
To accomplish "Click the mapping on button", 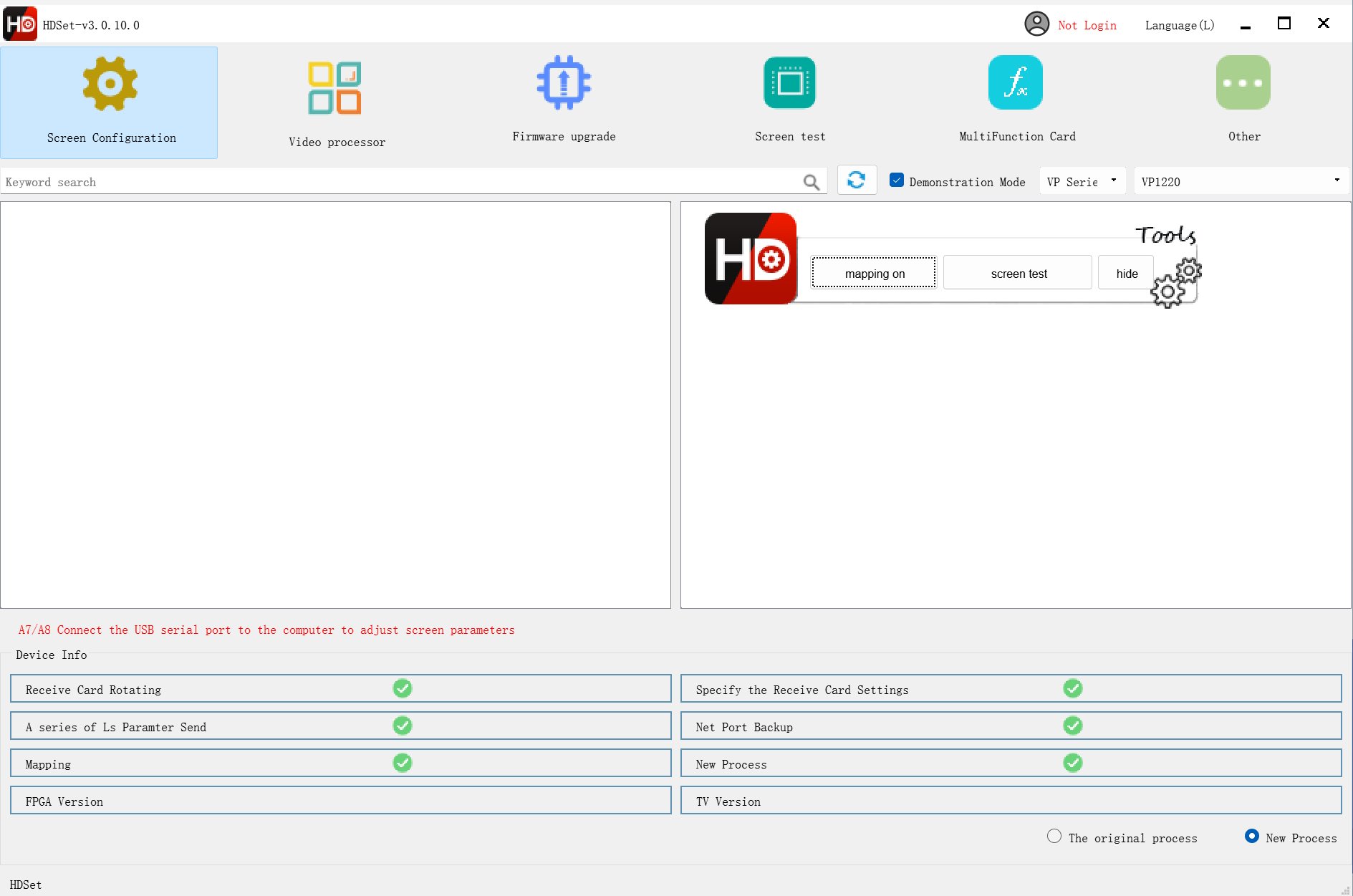I will (874, 273).
